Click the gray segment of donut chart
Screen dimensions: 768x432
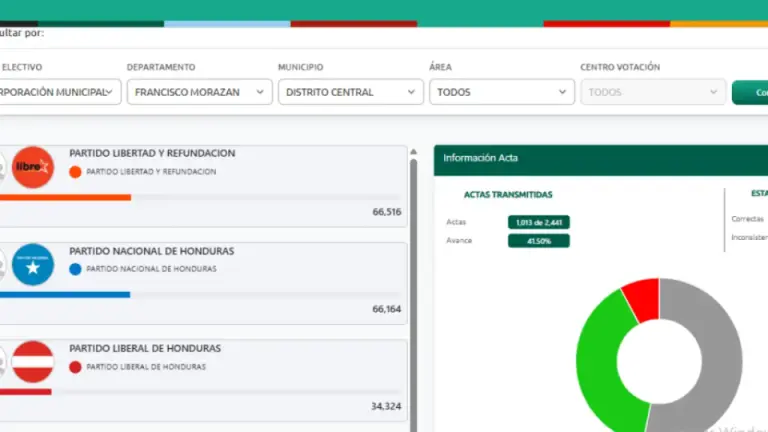(x=720, y=362)
